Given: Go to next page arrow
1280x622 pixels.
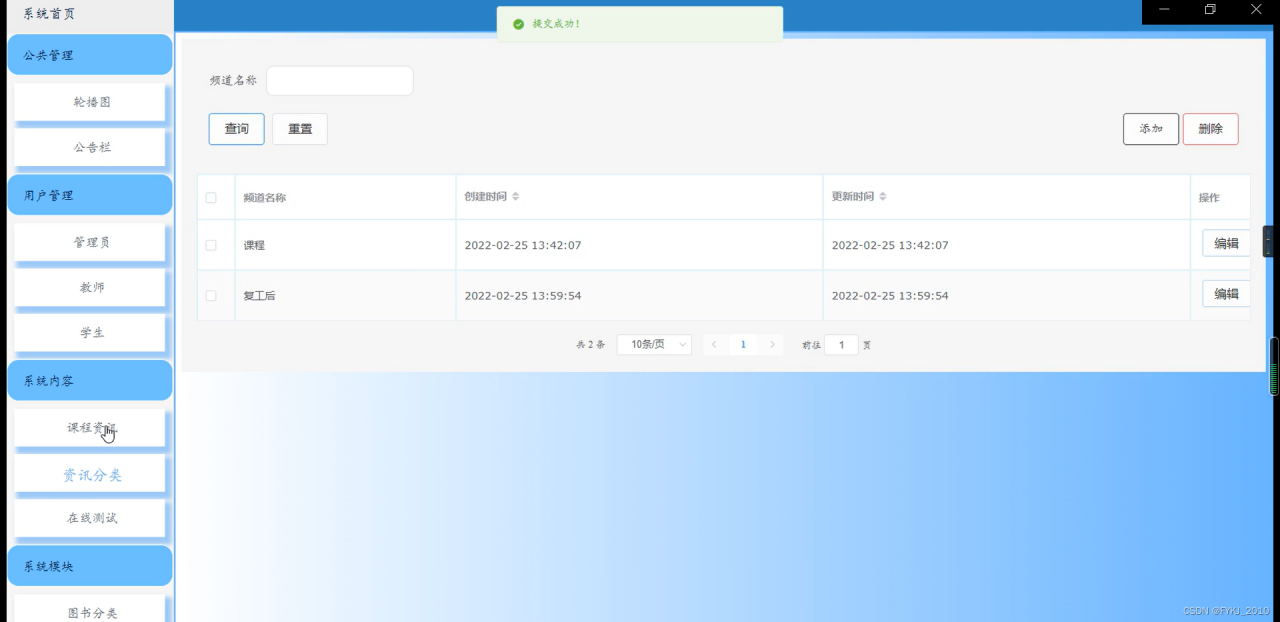Looking at the screenshot, I should click(771, 345).
